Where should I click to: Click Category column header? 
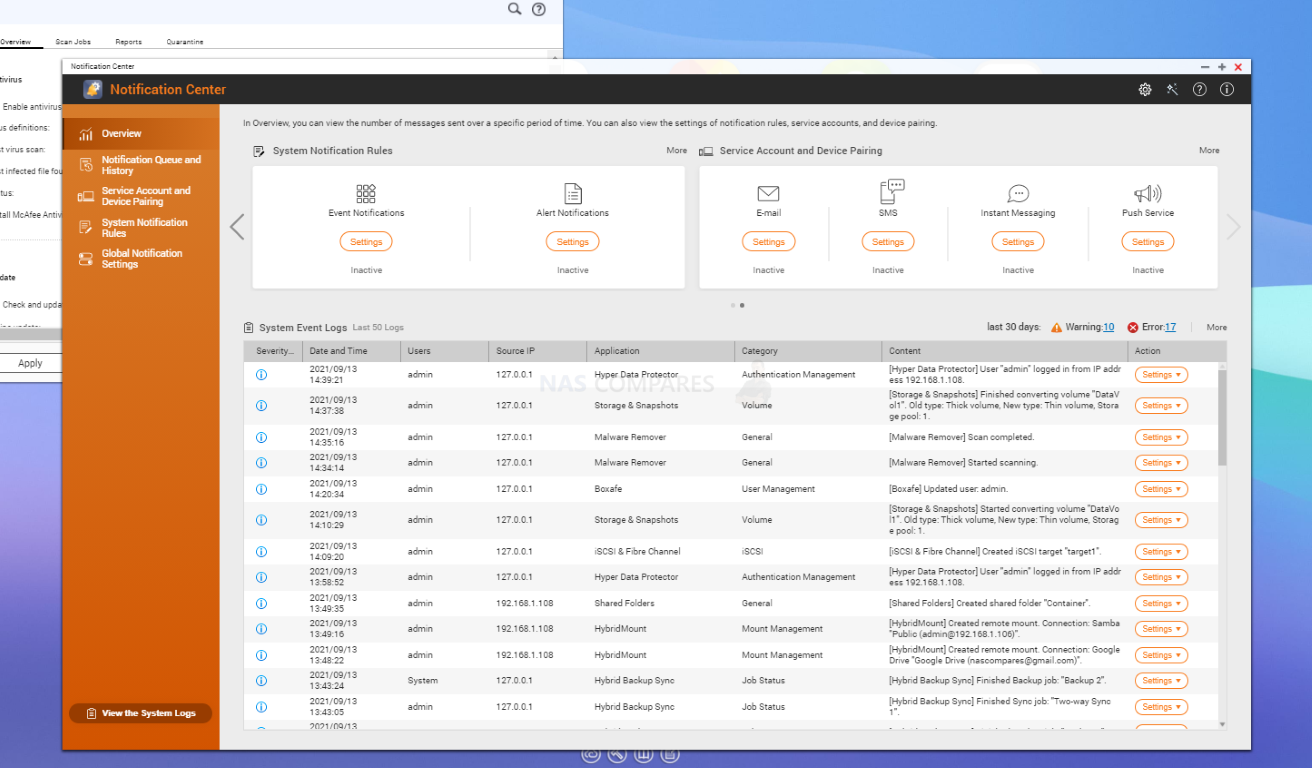pos(808,351)
